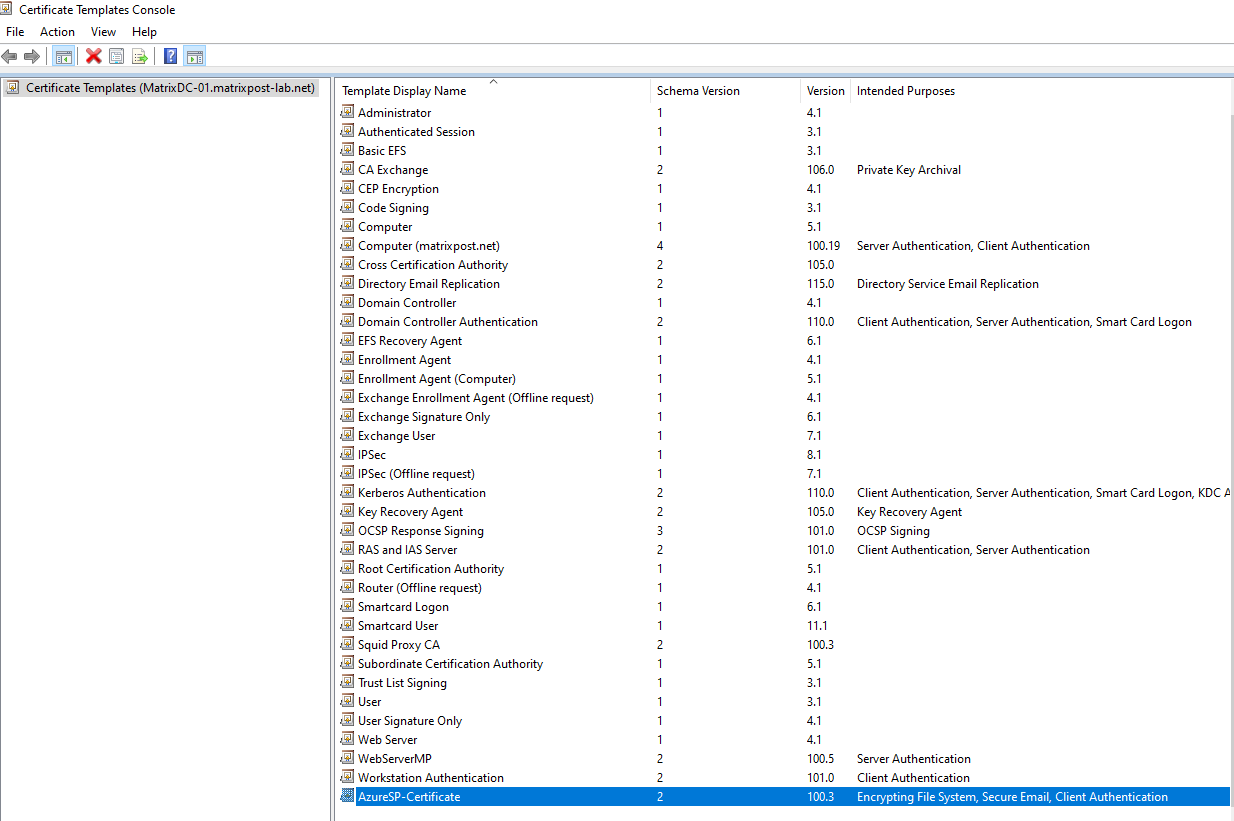
Task: Click the Certificate Templates node icon in tree
Action: (13, 88)
